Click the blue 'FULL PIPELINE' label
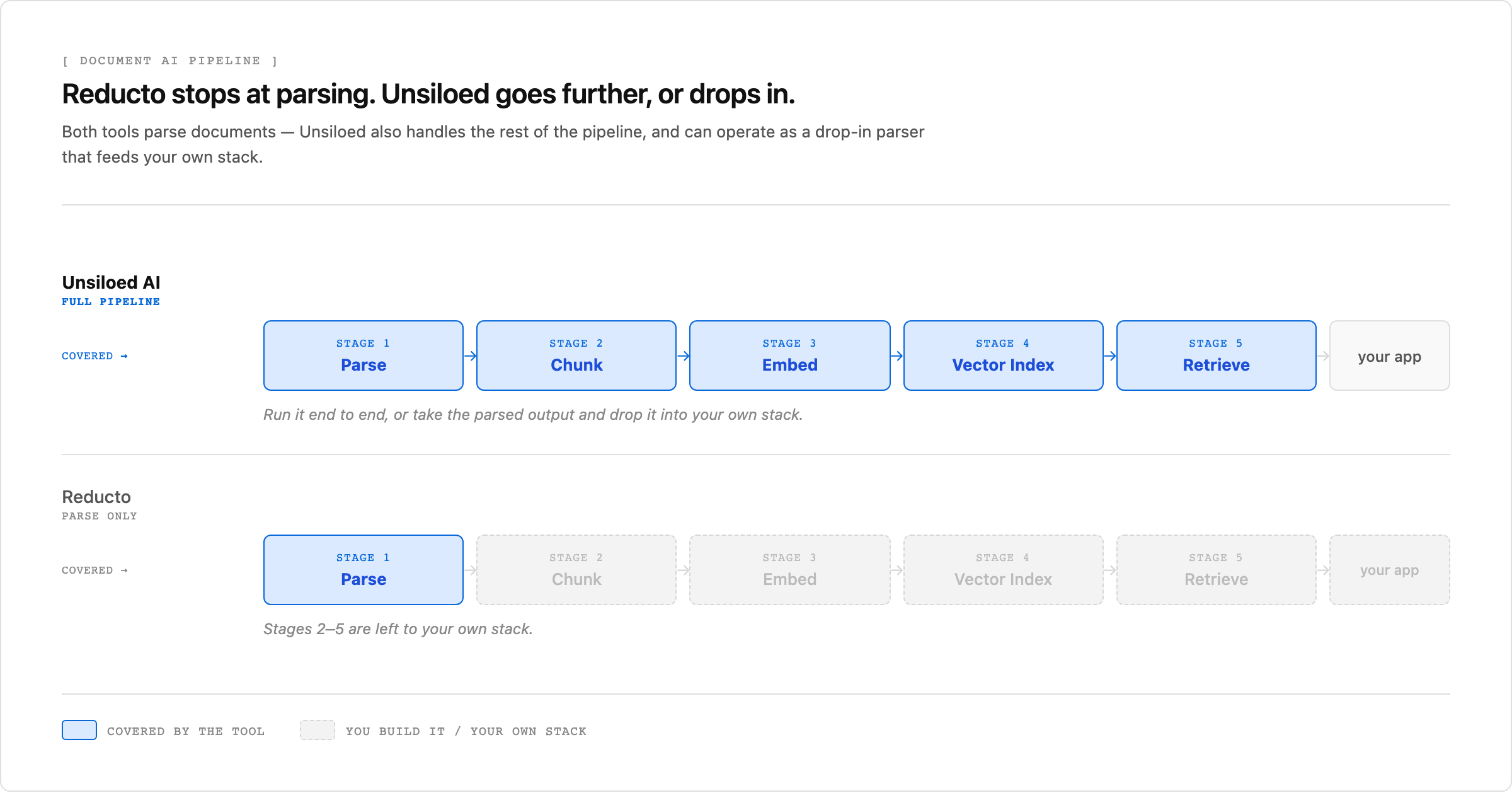 point(111,302)
